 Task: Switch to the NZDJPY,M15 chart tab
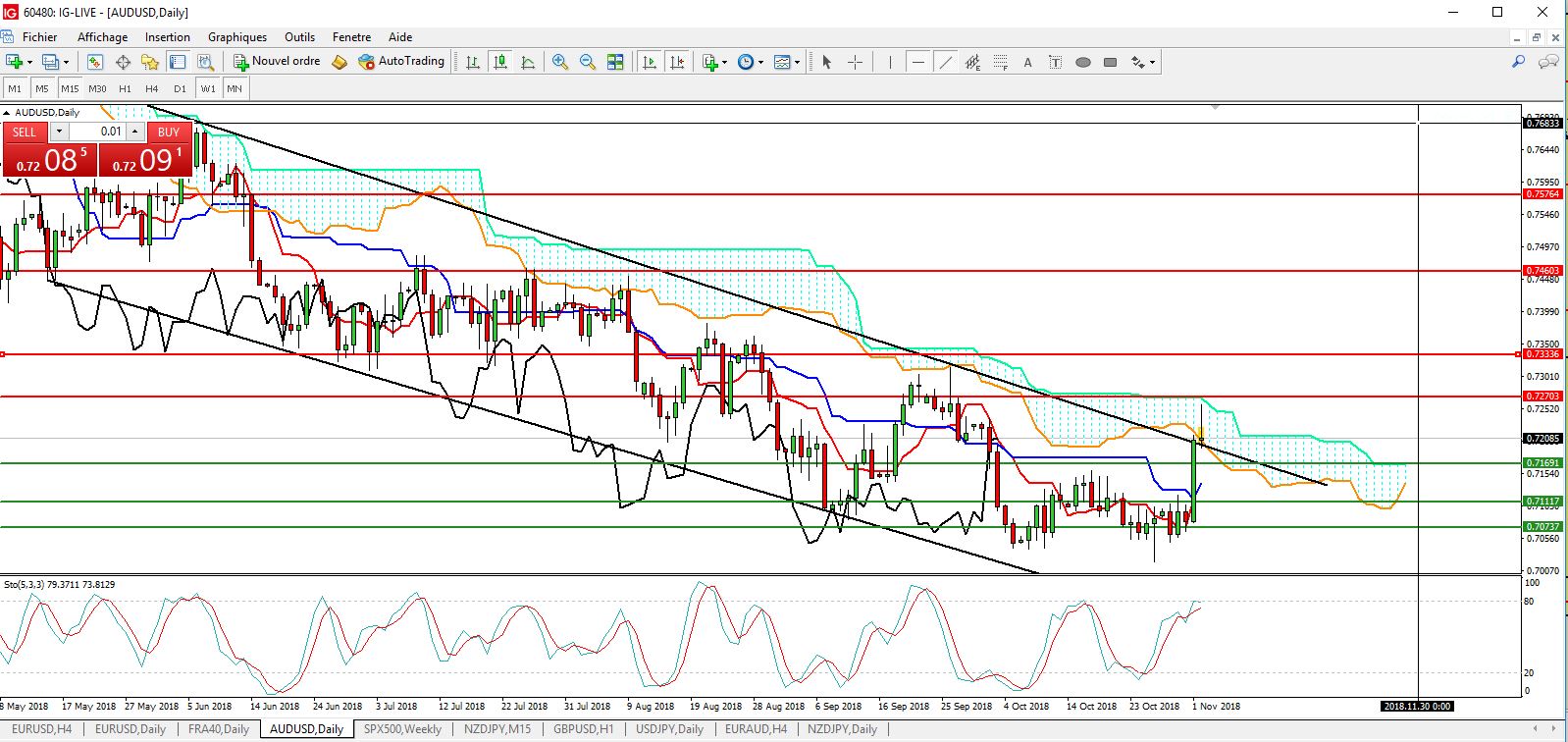497,729
